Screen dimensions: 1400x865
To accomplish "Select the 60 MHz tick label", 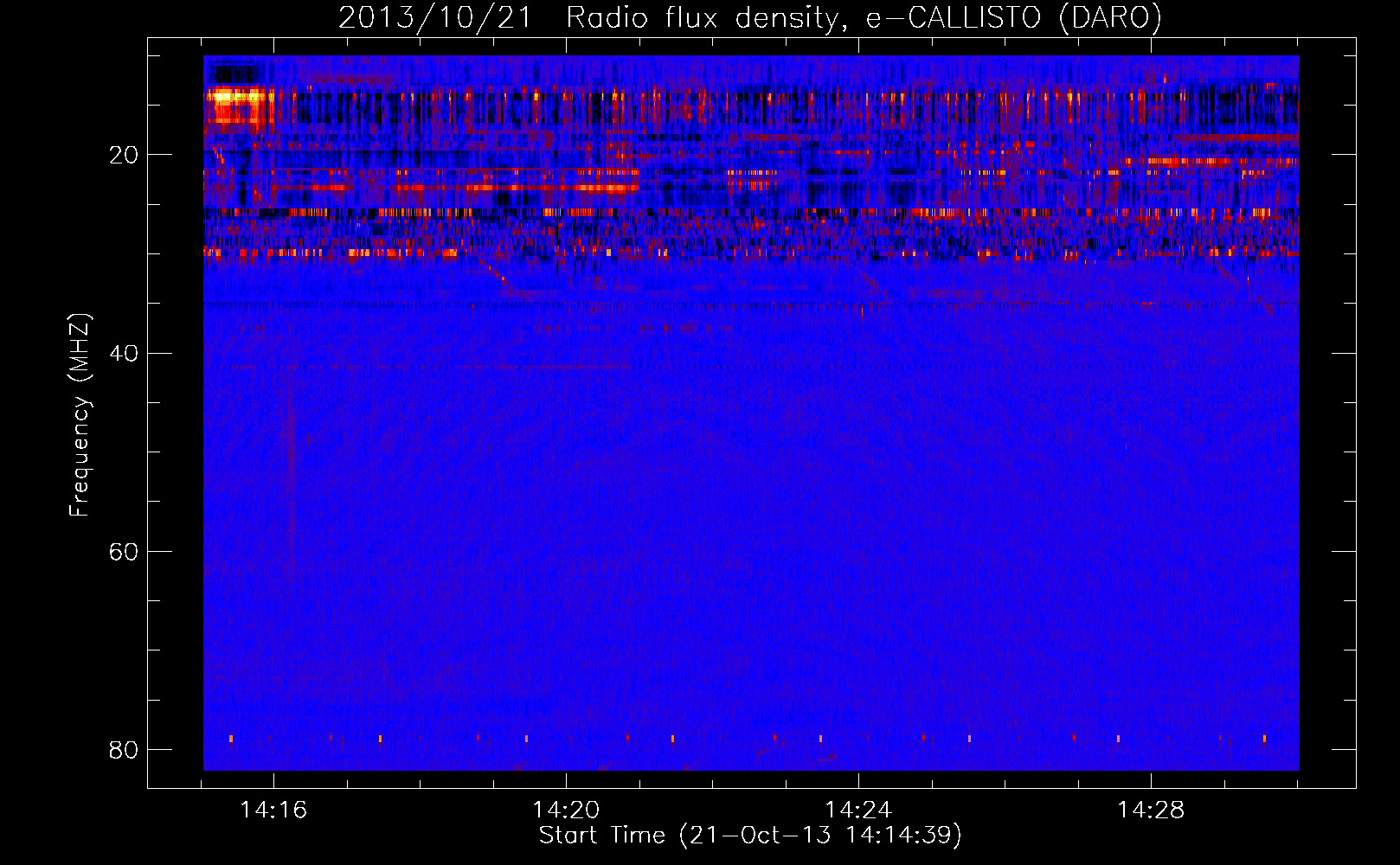I will coord(124,551).
